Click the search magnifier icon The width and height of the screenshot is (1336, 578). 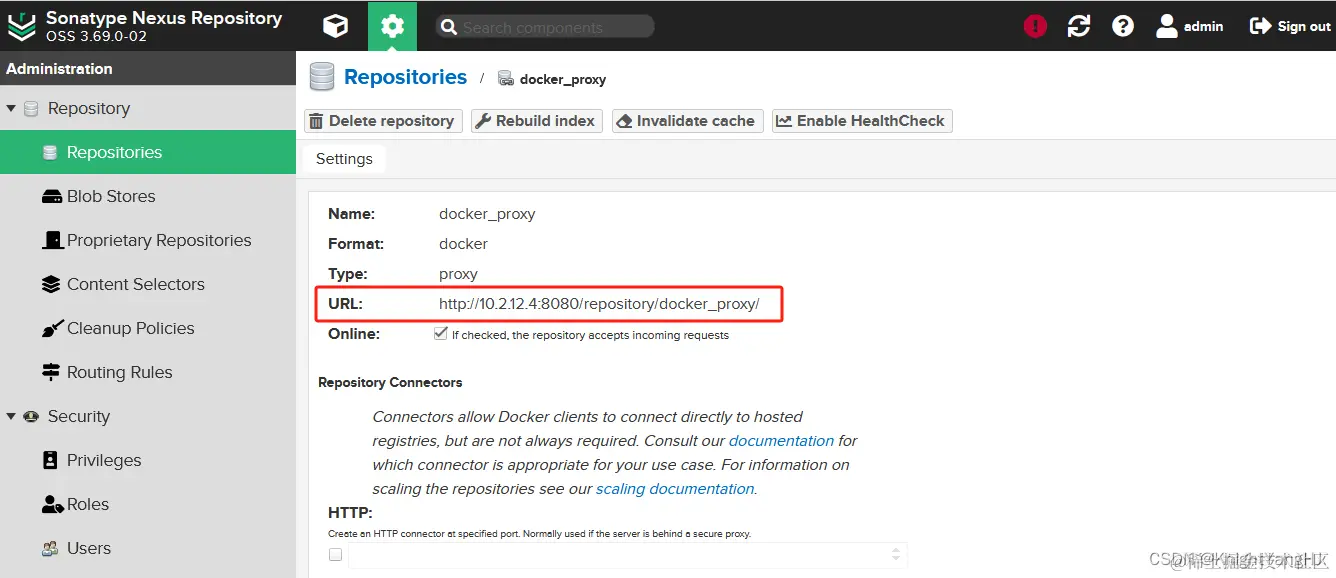449,27
